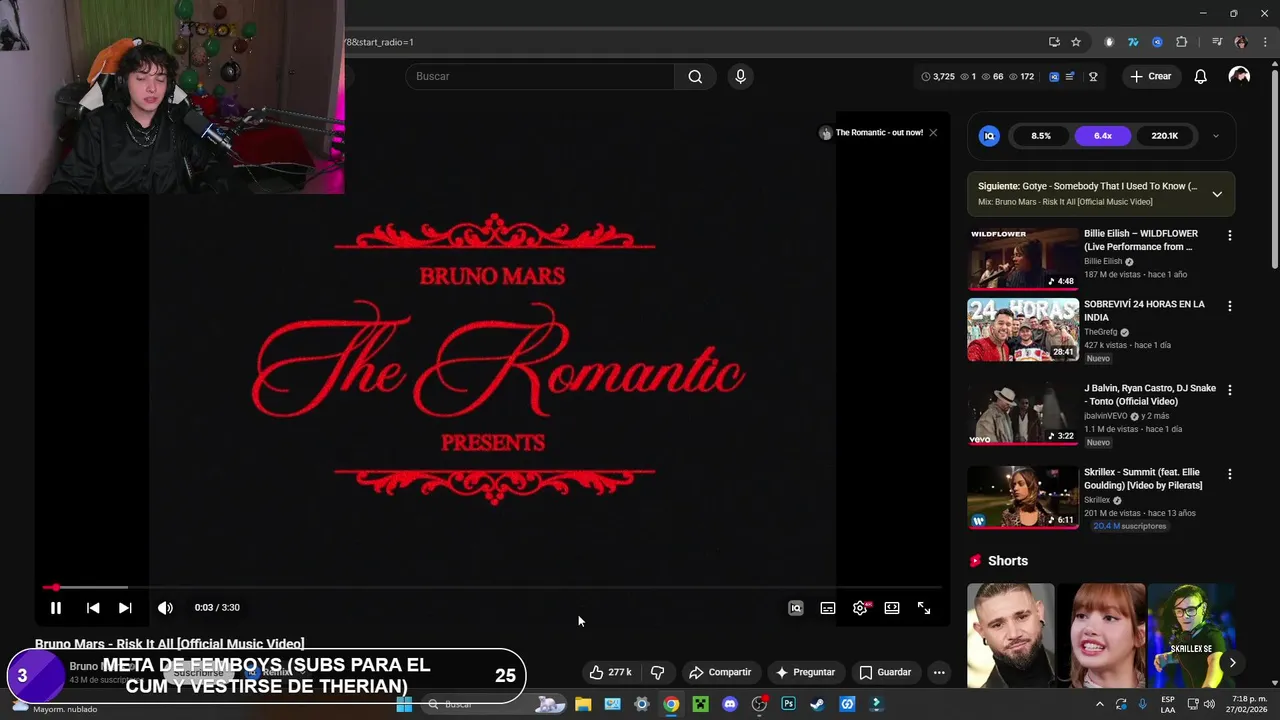Screen dimensions: 1280x720
Task: Click install app icon in address bar
Action: tap(1054, 42)
